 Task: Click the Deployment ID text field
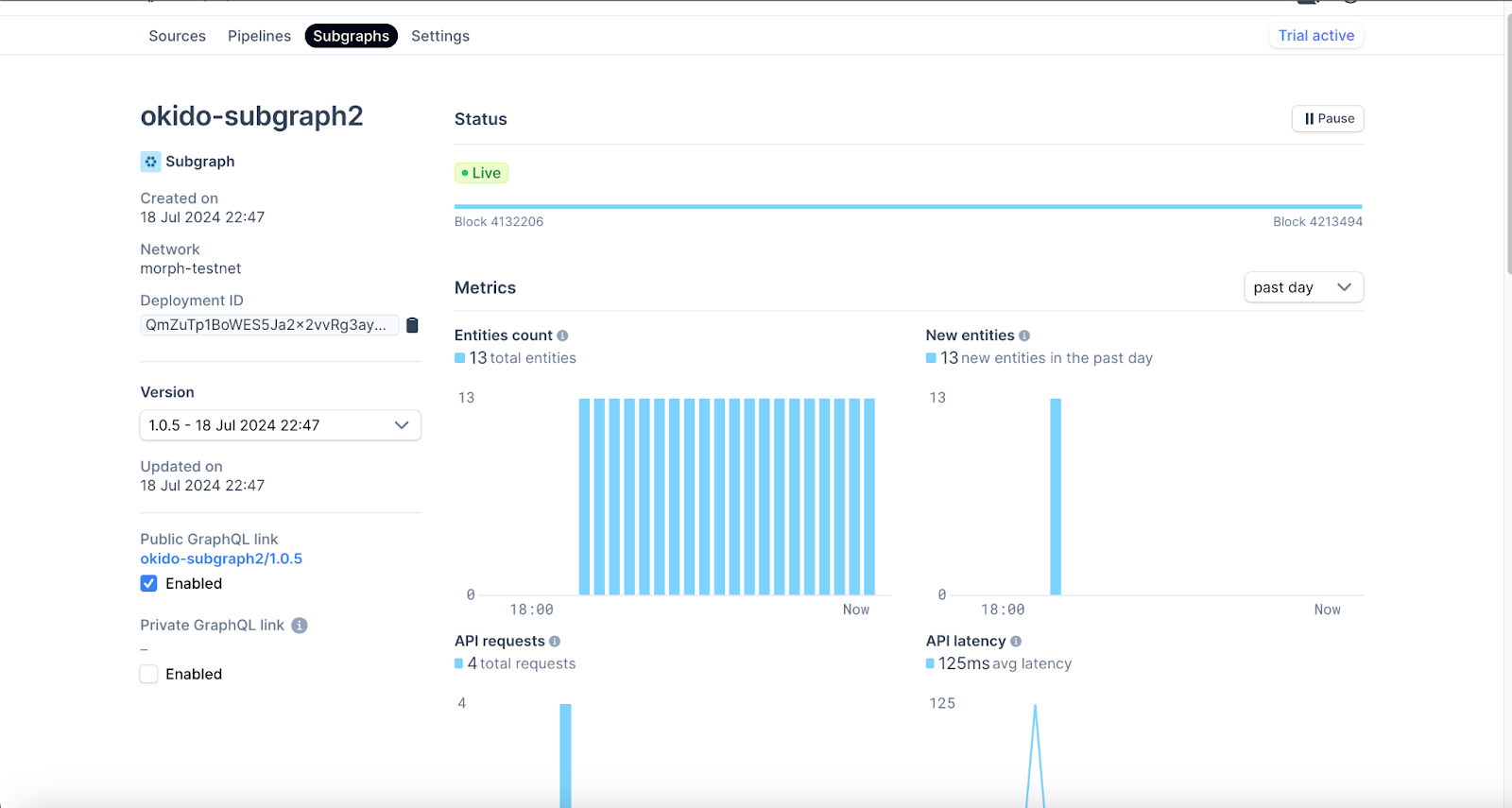(x=268, y=325)
